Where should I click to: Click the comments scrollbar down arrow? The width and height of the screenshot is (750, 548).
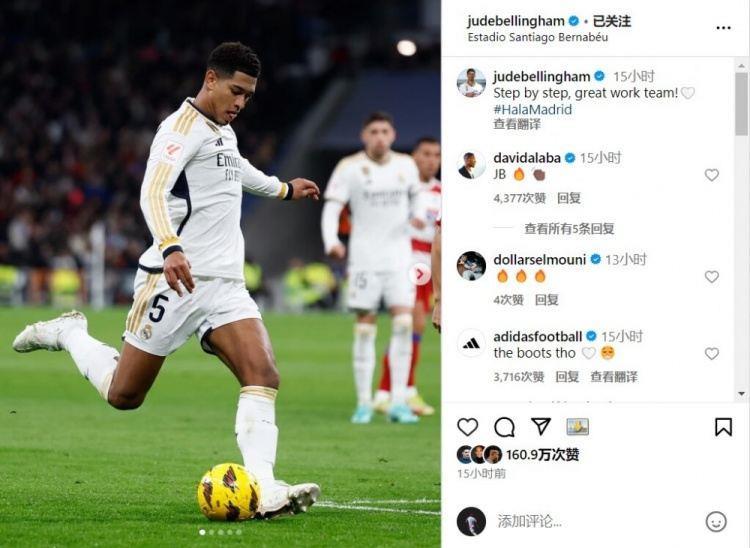pos(741,394)
